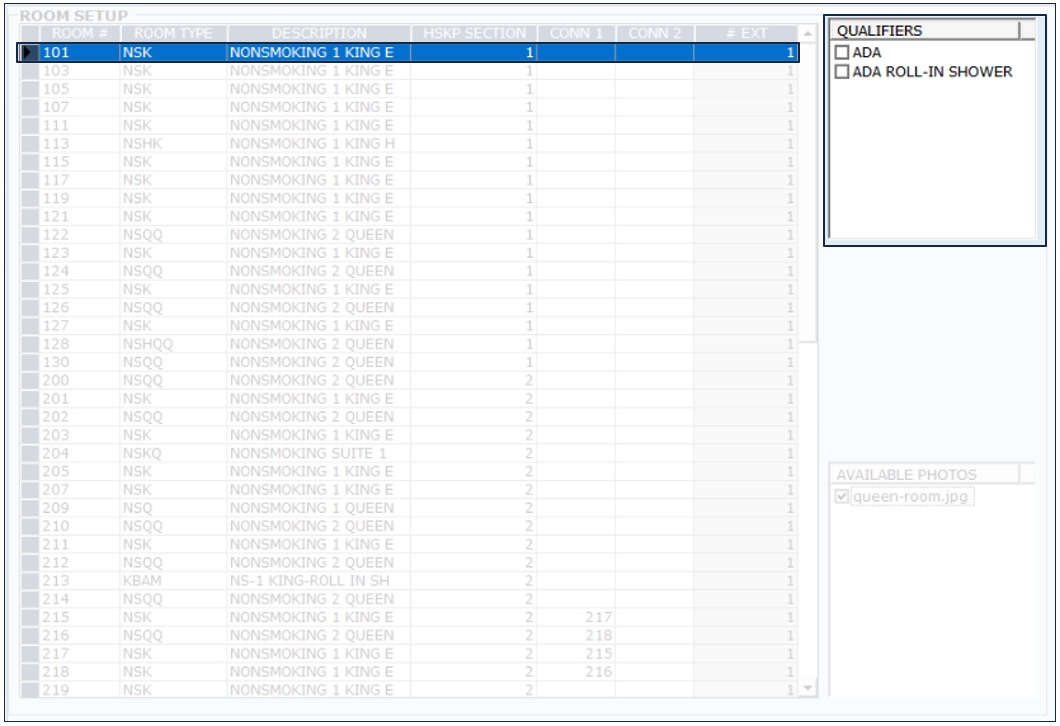Sort by HSKP SECTION column header
Image resolution: width=1060 pixels, height=726 pixels.
473,34
